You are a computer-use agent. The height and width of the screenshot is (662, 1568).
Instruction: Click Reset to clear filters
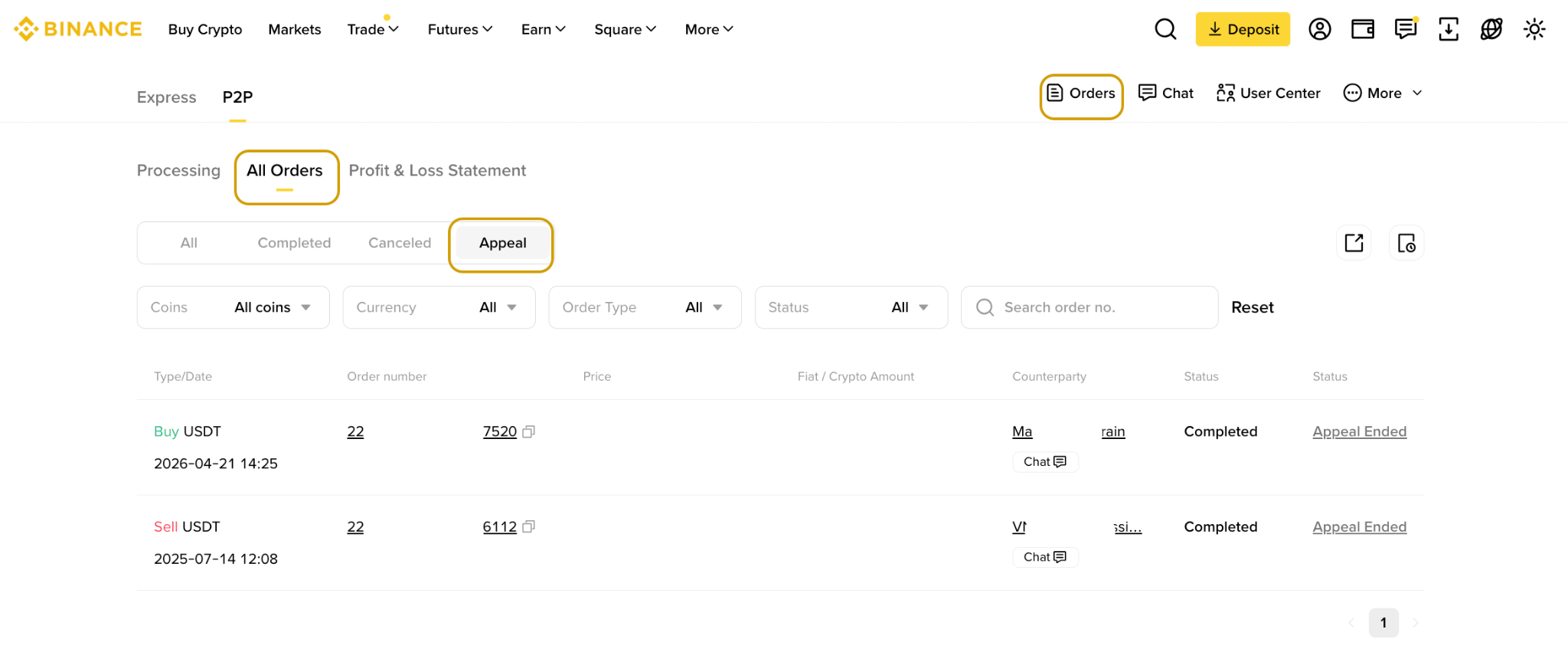(1252, 307)
